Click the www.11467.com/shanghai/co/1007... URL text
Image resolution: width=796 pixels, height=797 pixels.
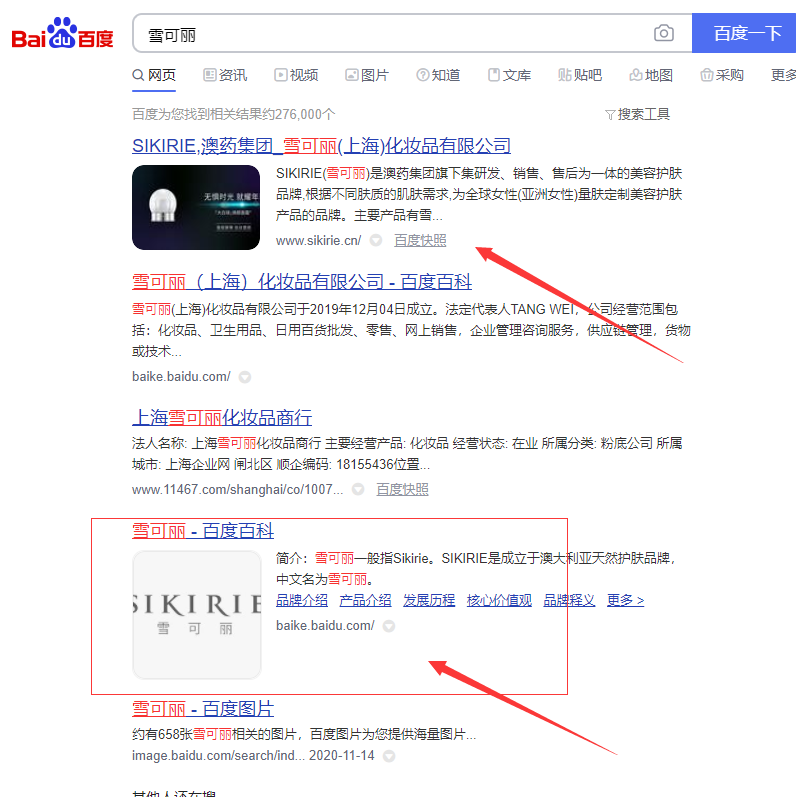click(237, 489)
